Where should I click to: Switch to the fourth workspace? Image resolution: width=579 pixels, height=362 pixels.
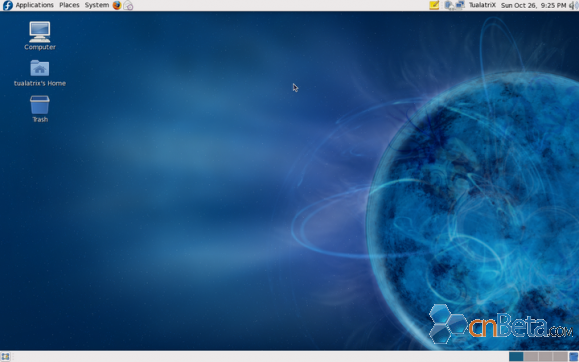[x=560, y=356]
